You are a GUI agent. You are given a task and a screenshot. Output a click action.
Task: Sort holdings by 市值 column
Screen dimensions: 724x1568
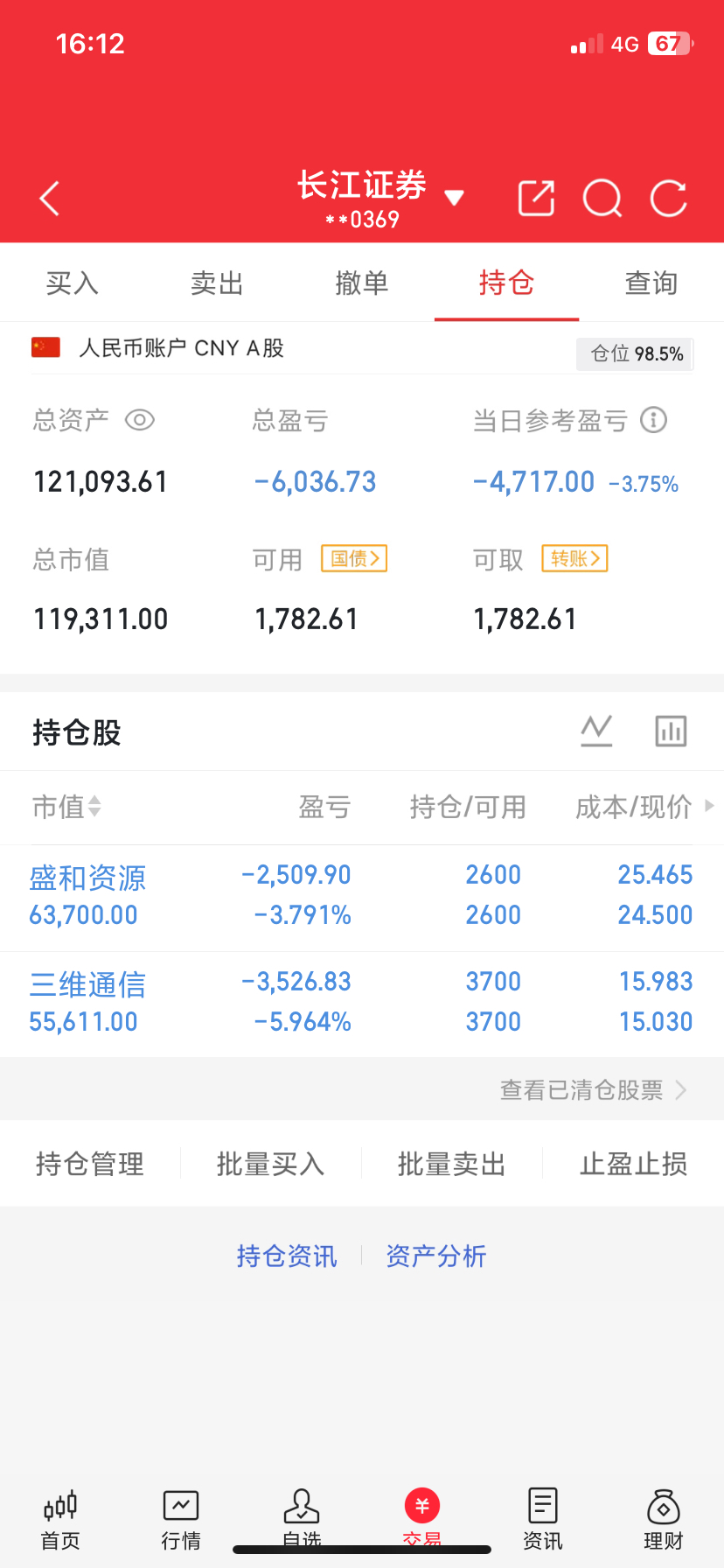pyautogui.click(x=66, y=807)
